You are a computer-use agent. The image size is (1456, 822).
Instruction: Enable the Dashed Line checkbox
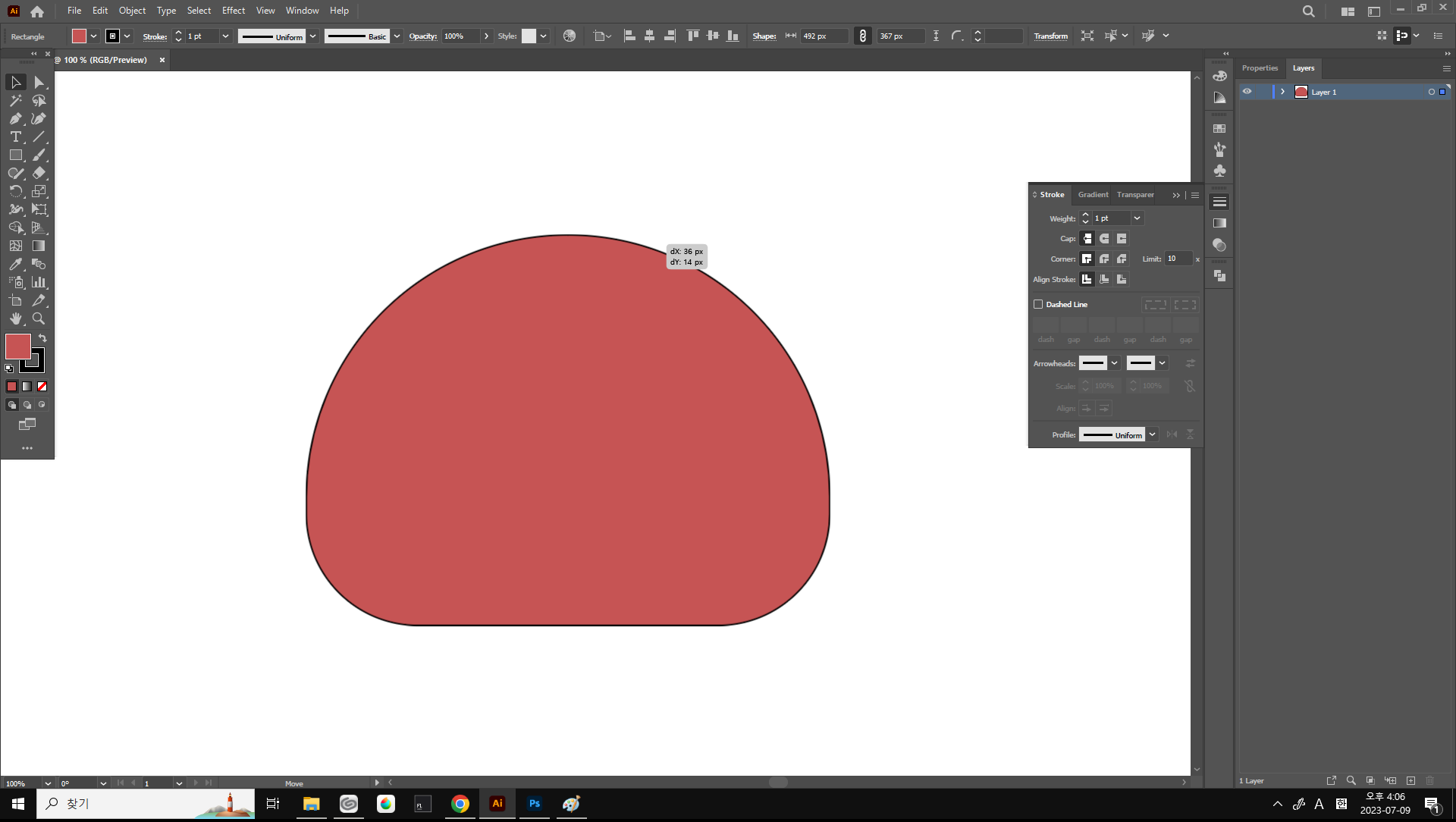(1038, 305)
